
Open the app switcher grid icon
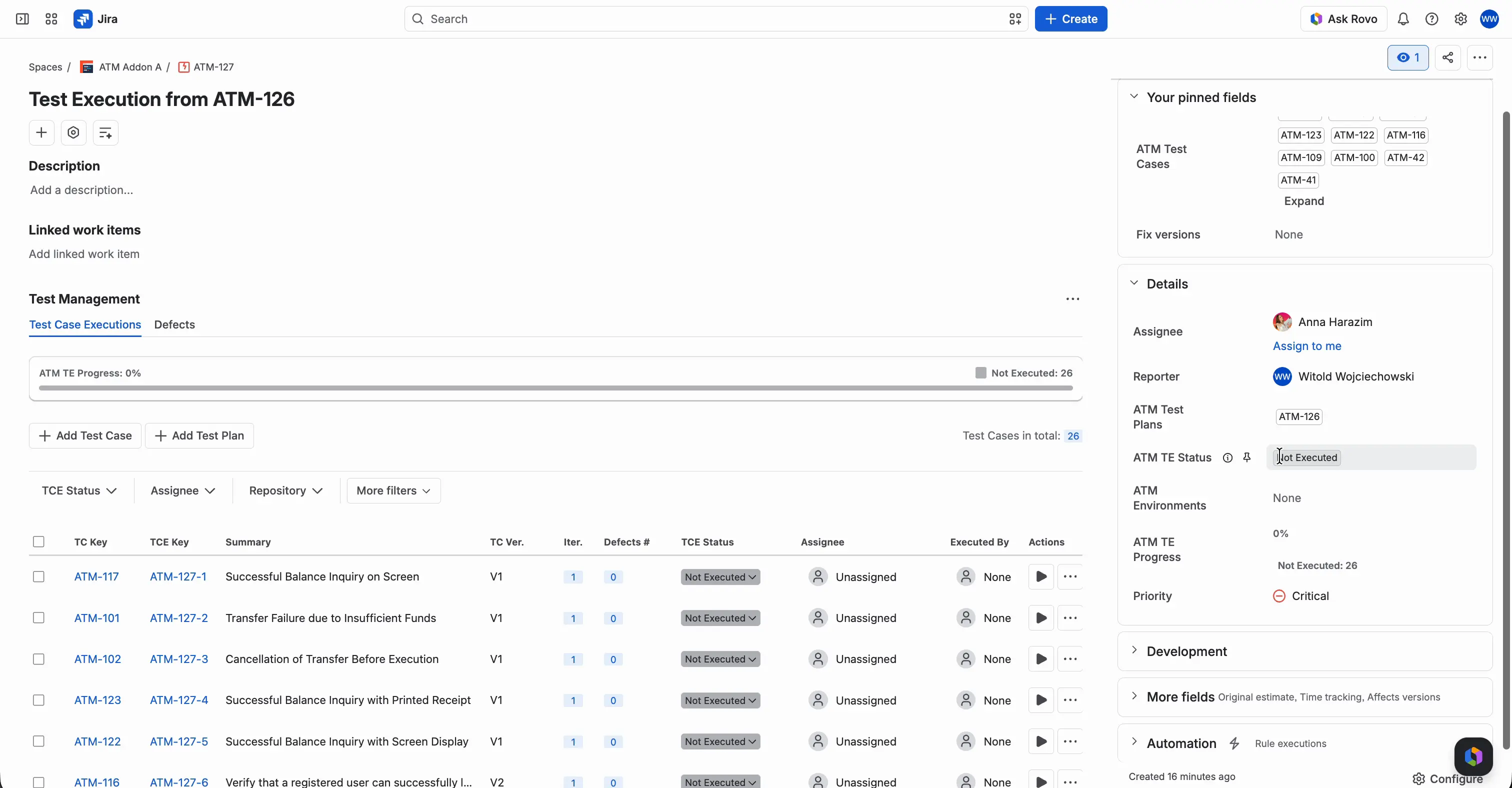[x=51, y=19]
